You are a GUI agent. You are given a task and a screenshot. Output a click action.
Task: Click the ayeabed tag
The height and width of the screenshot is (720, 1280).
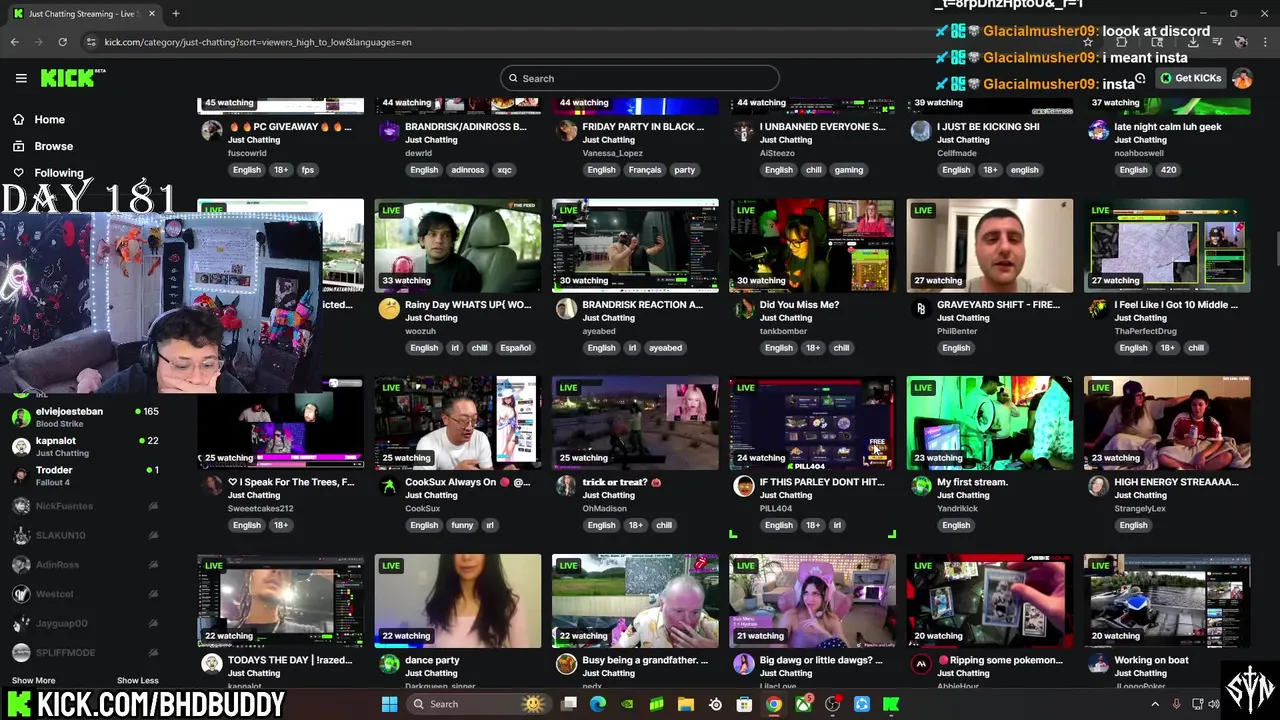(665, 348)
